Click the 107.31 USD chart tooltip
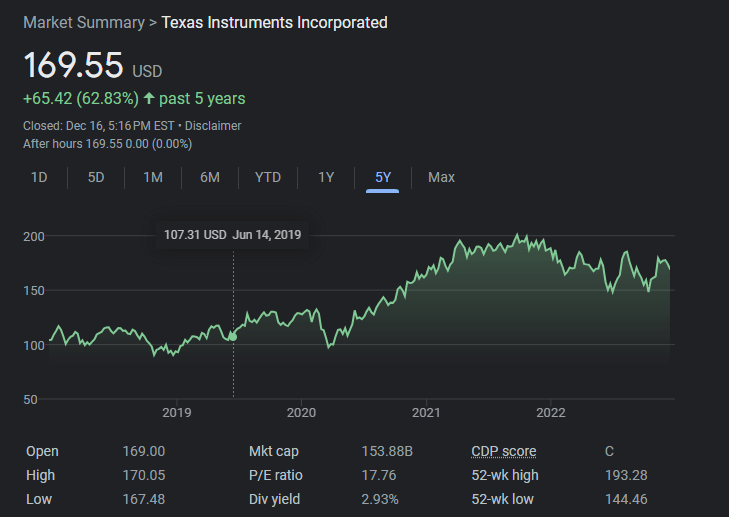This screenshot has width=729, height=517. pyautogui.click(x=232, y=235)
